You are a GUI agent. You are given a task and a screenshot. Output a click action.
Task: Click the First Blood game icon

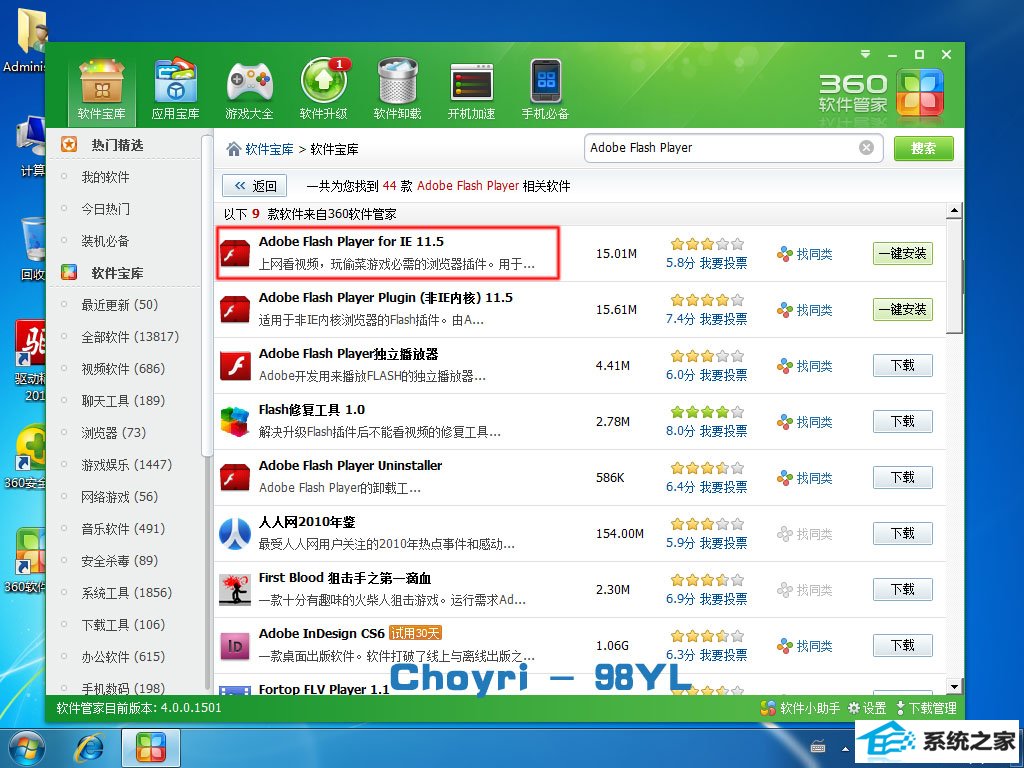[234, 590]
